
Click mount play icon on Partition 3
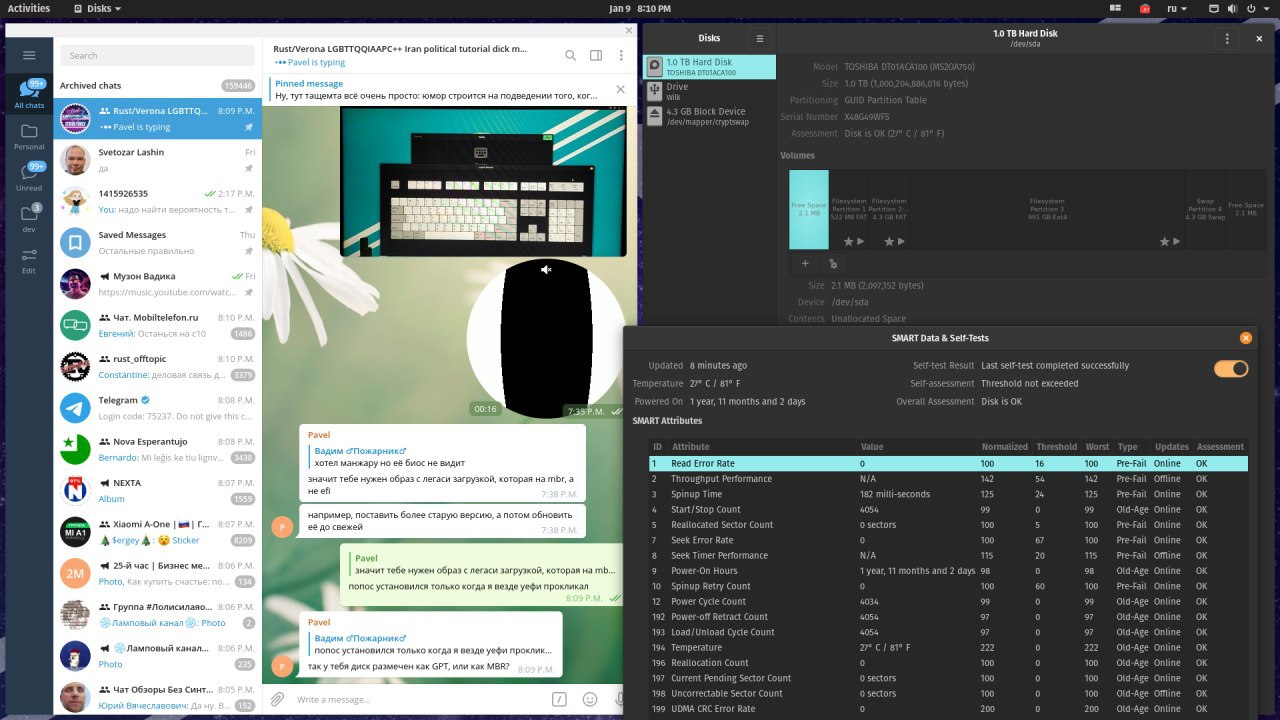pos(1177,241)
